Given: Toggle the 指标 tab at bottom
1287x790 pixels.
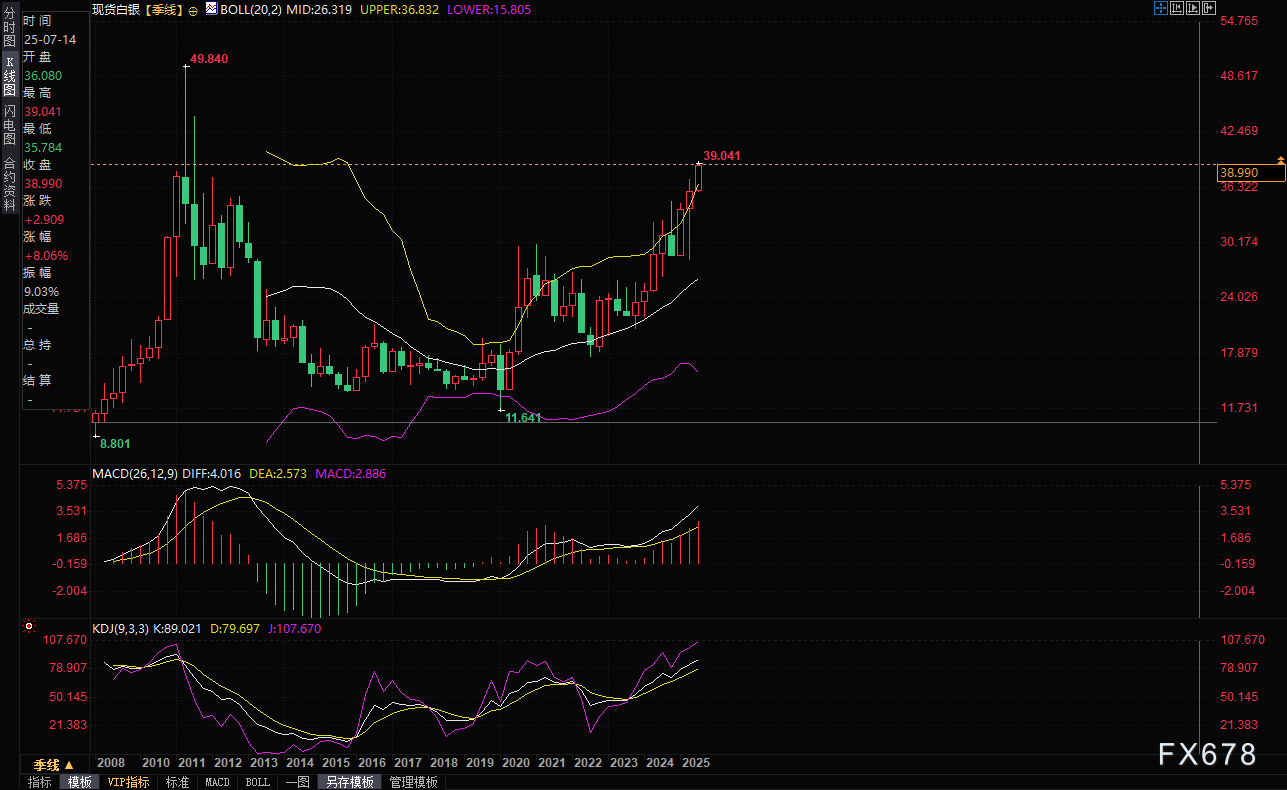Looking at the screenshot, I should click(x=40, y=782).
